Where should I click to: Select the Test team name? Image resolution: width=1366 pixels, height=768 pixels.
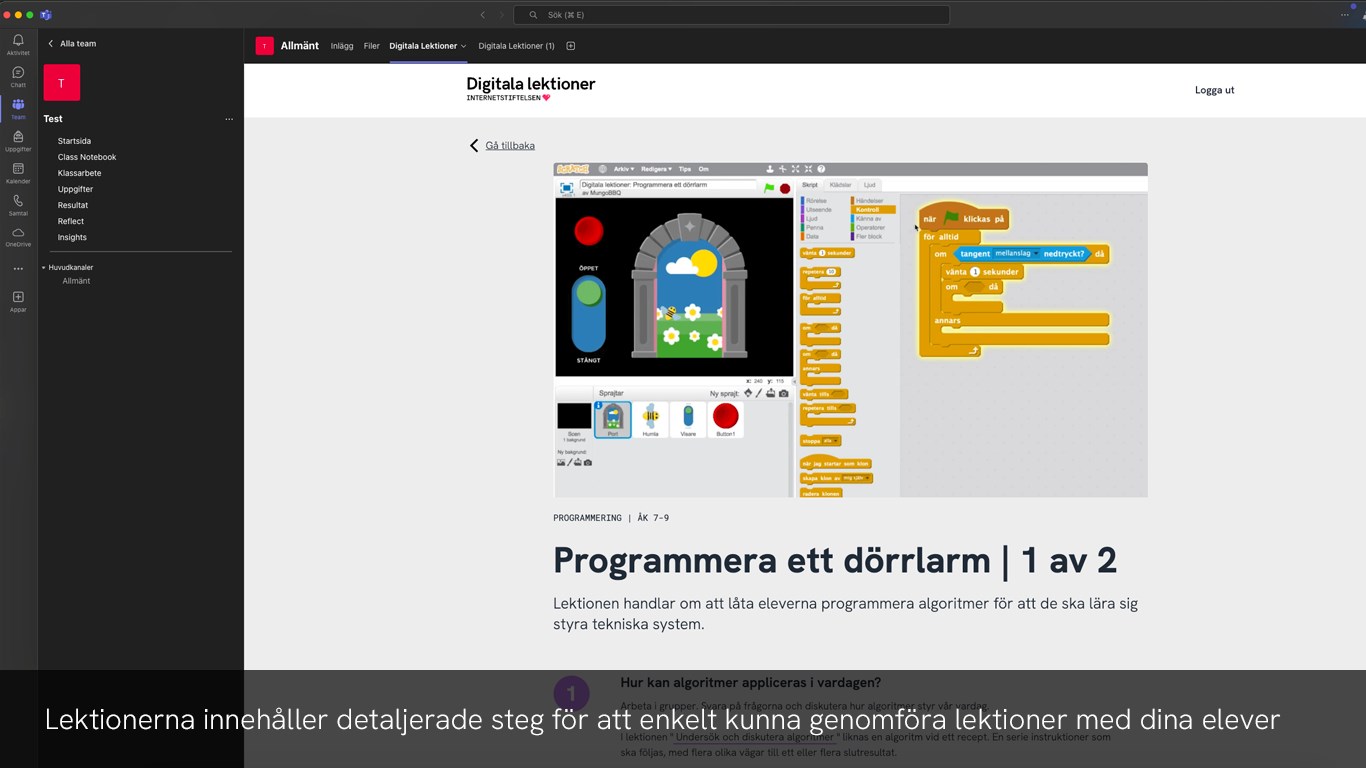pos(53,119)
